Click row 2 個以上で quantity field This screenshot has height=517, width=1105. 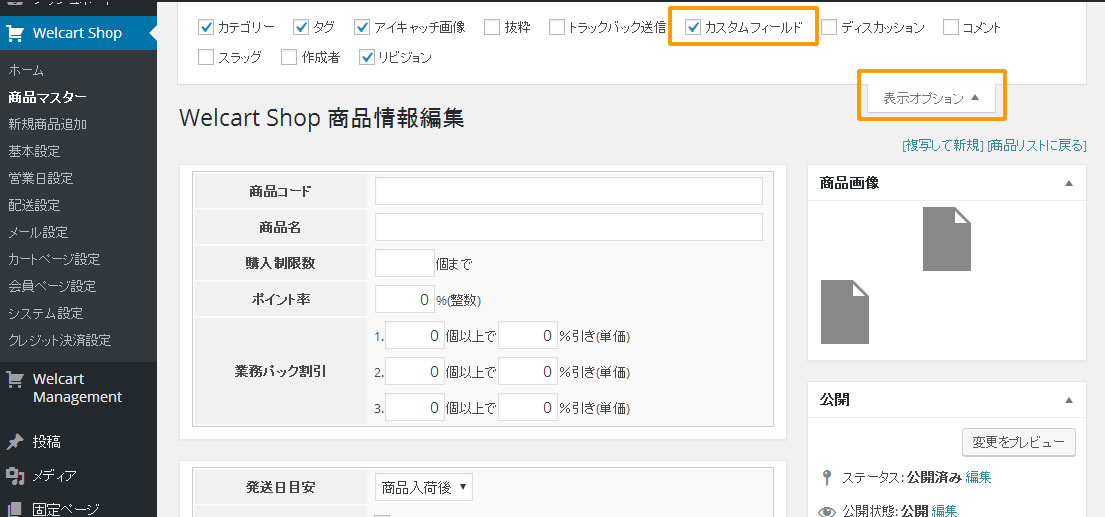click(x=415, y=372)
